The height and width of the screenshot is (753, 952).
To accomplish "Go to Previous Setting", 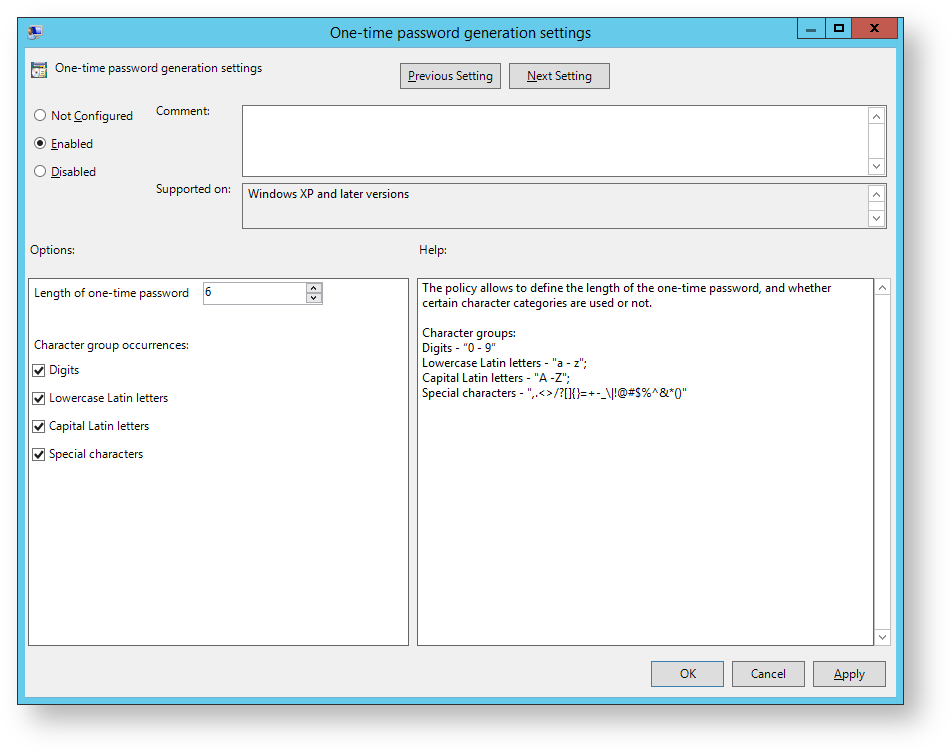I will [x=450, y=76].
